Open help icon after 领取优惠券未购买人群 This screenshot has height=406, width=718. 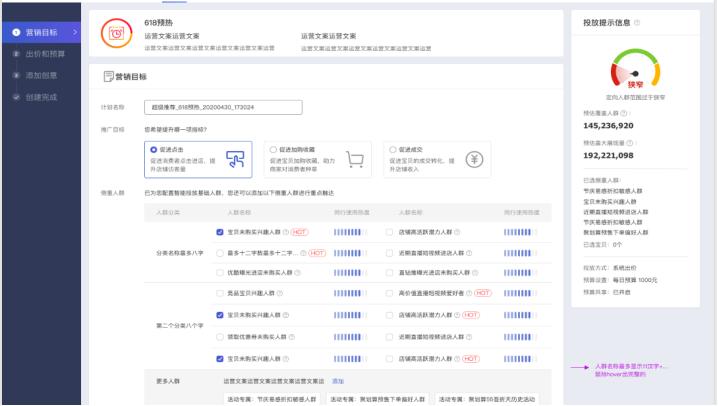pos(292,337)
